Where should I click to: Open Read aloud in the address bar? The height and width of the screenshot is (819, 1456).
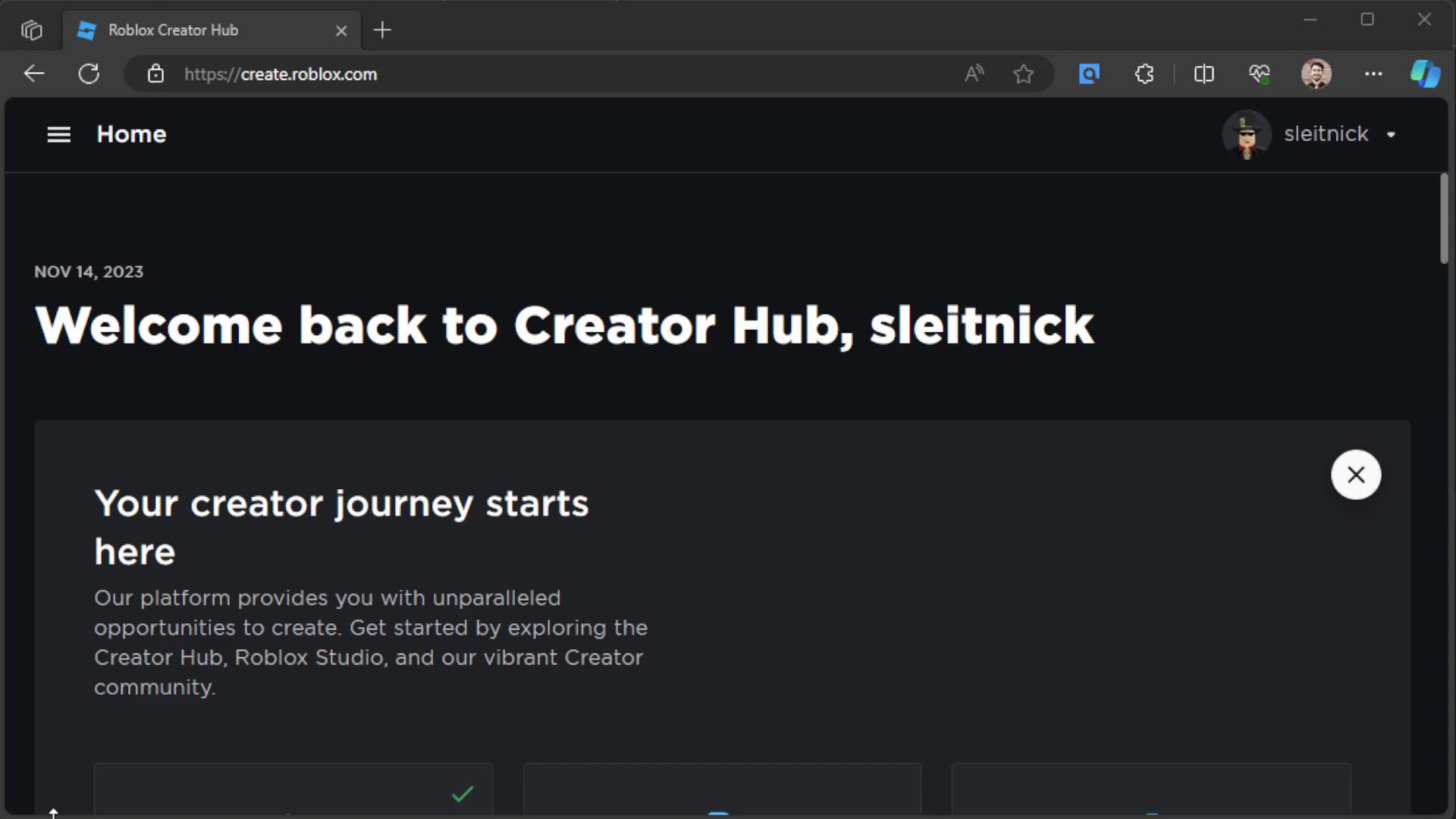point(974,74)
